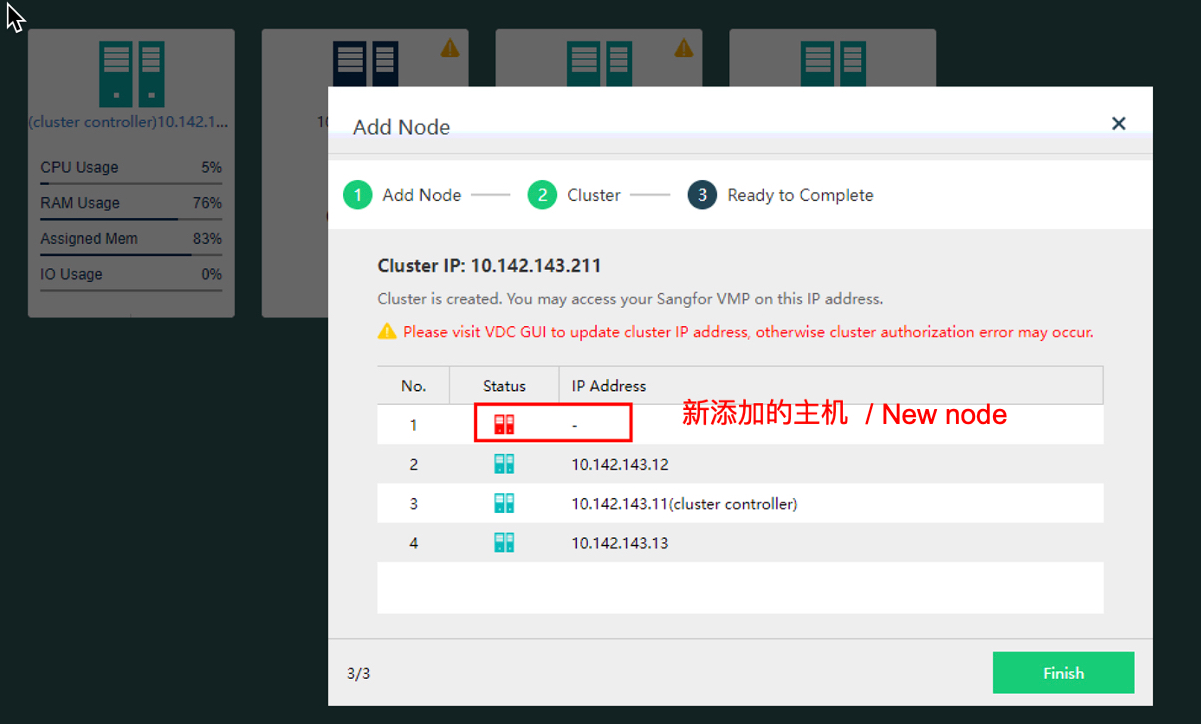
Task: Click row number 1 cell
Action: pos(413,425)
